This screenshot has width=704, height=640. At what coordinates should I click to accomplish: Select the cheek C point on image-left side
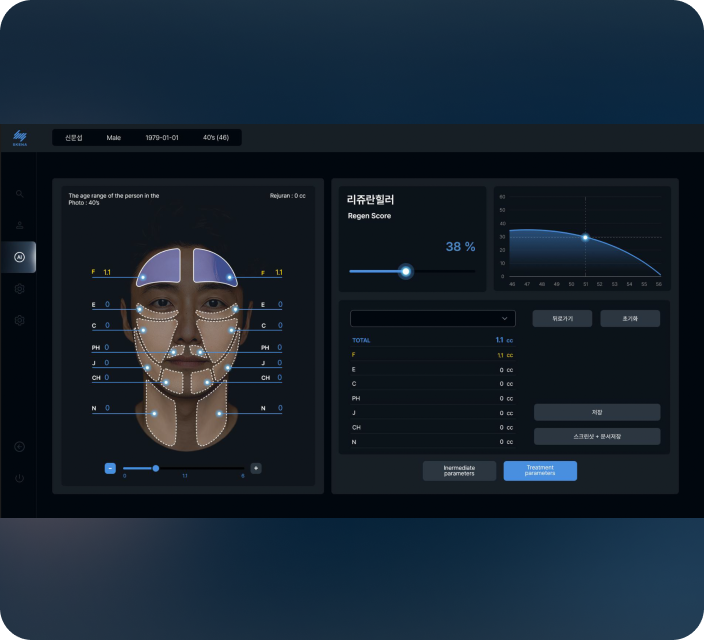143,330
